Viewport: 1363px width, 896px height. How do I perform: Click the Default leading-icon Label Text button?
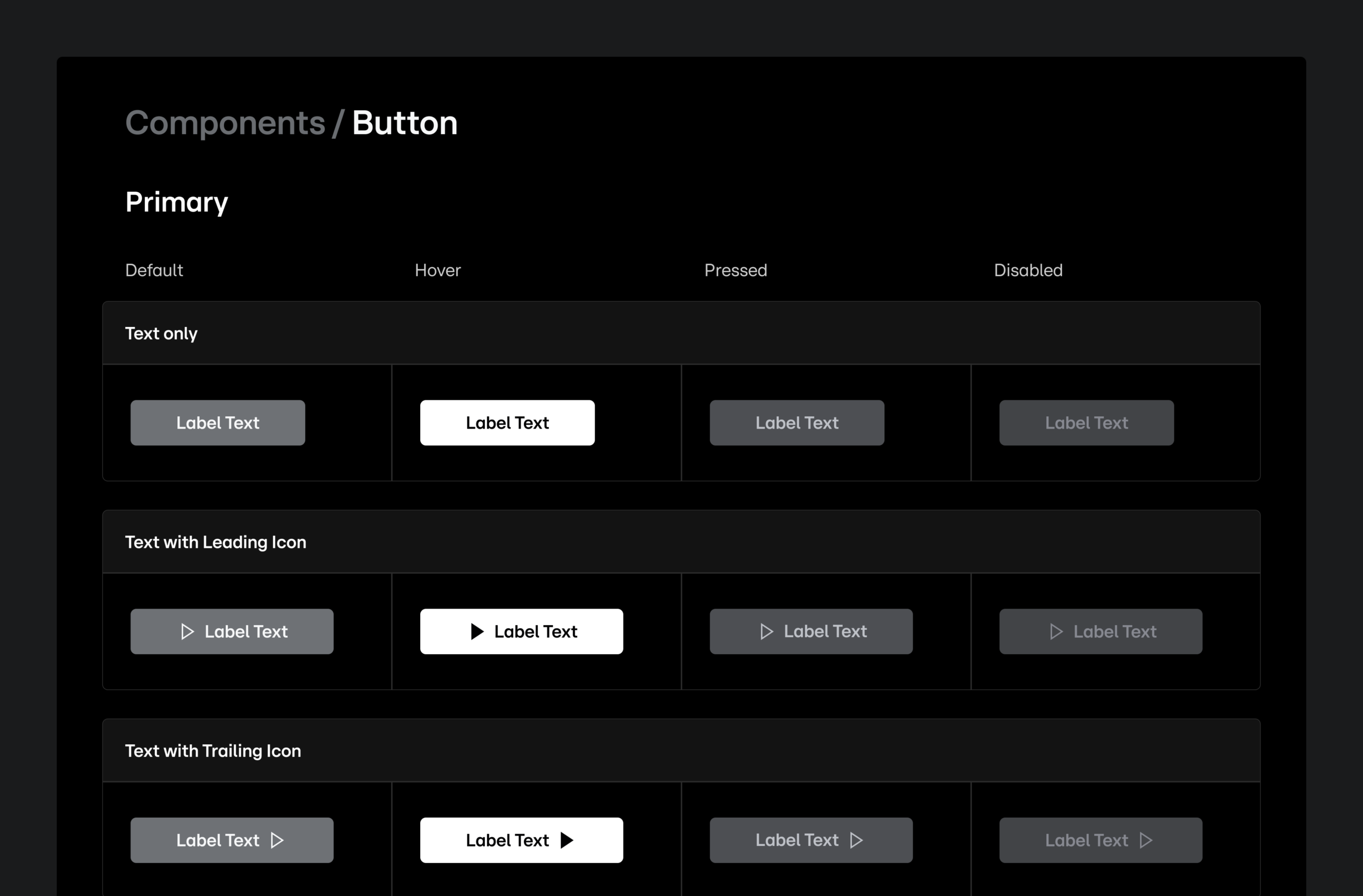pyautogui.click(x=232, y=631)
